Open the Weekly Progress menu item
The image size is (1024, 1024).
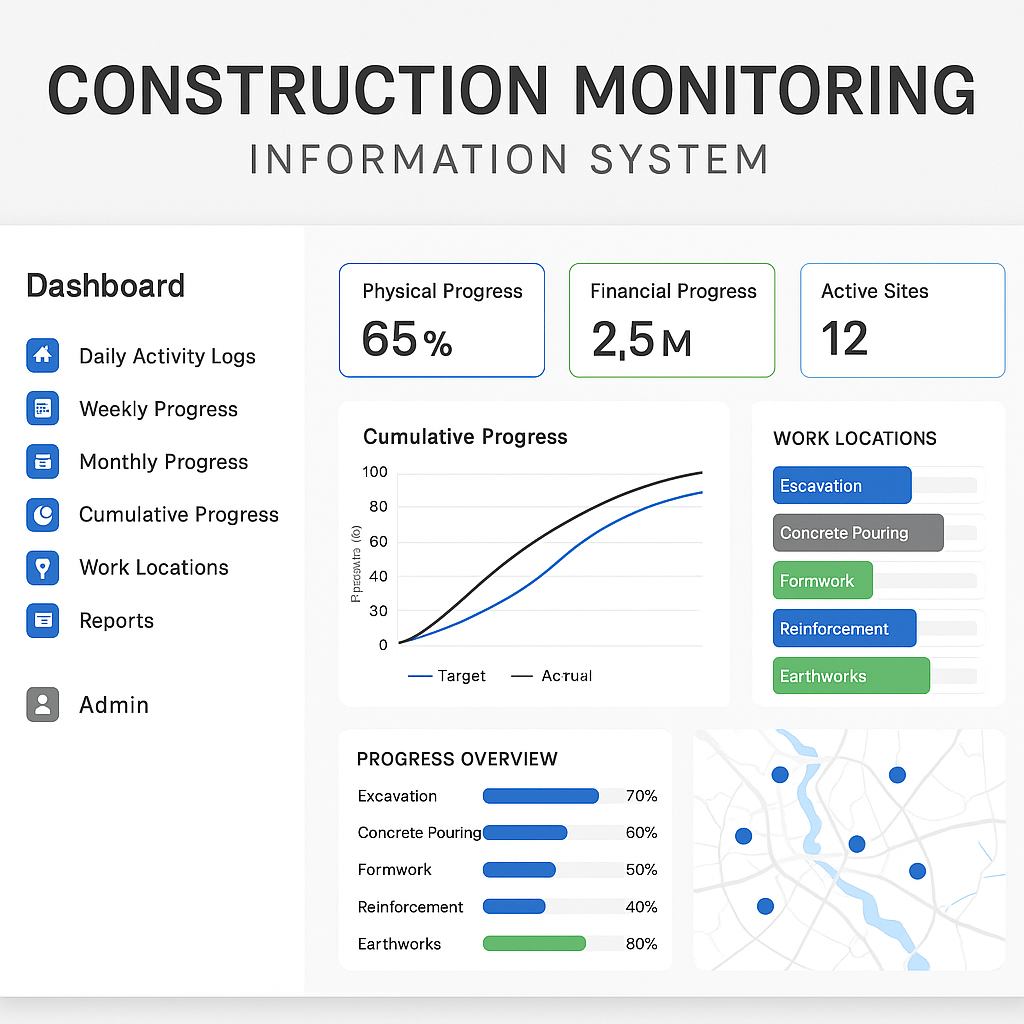click(x=158, y=409)
